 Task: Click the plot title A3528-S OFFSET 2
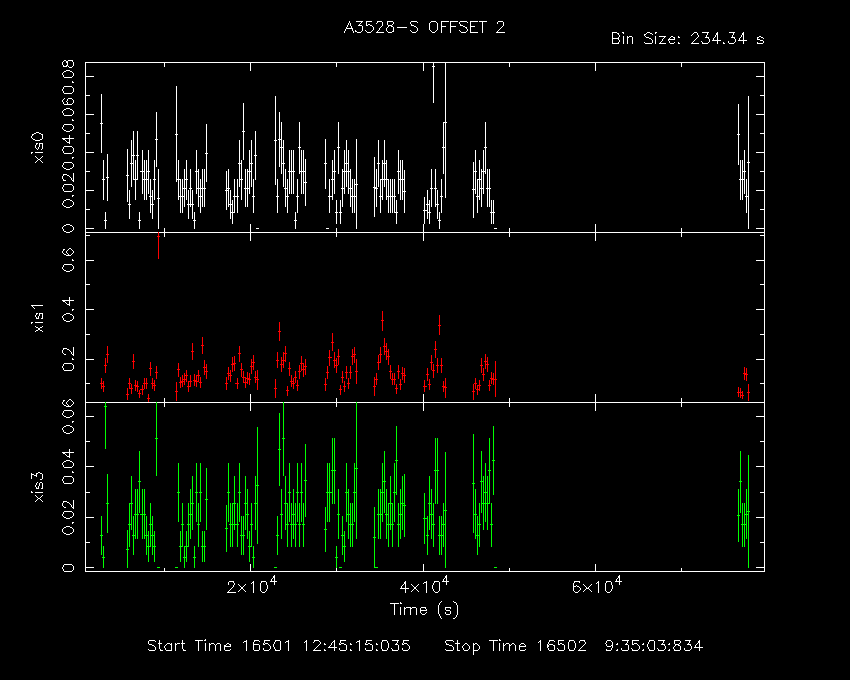[424, 27]
